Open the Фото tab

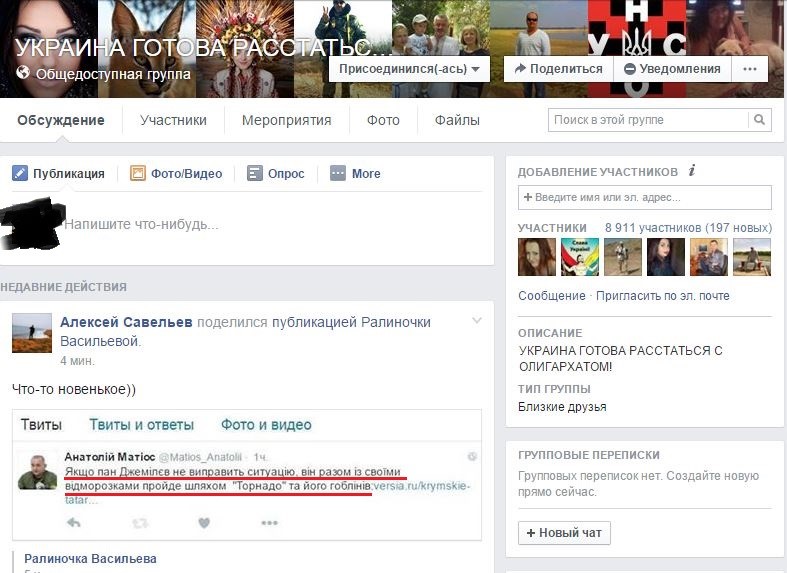click(383, 120)
